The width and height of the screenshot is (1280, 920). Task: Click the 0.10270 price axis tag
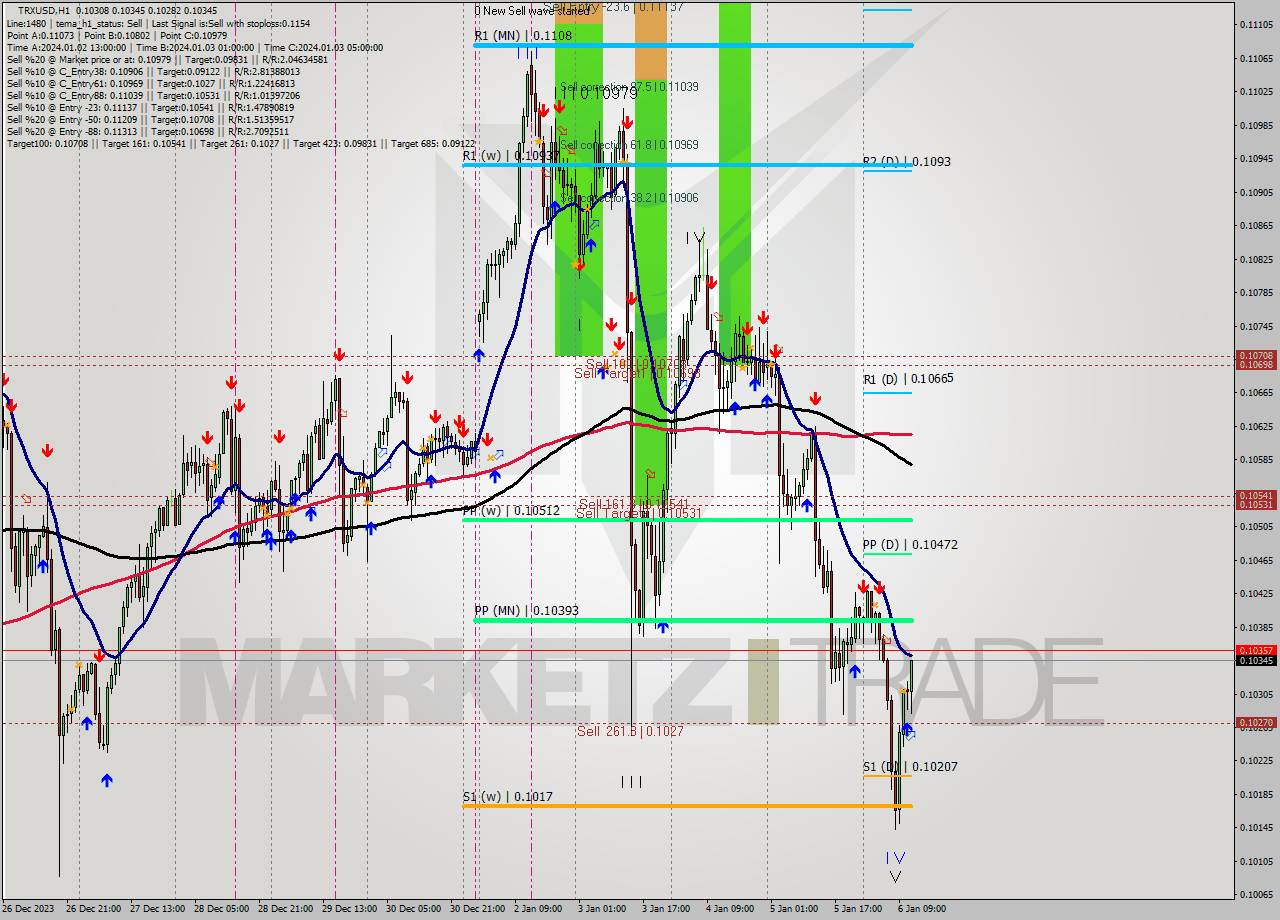click(1256, 722)
